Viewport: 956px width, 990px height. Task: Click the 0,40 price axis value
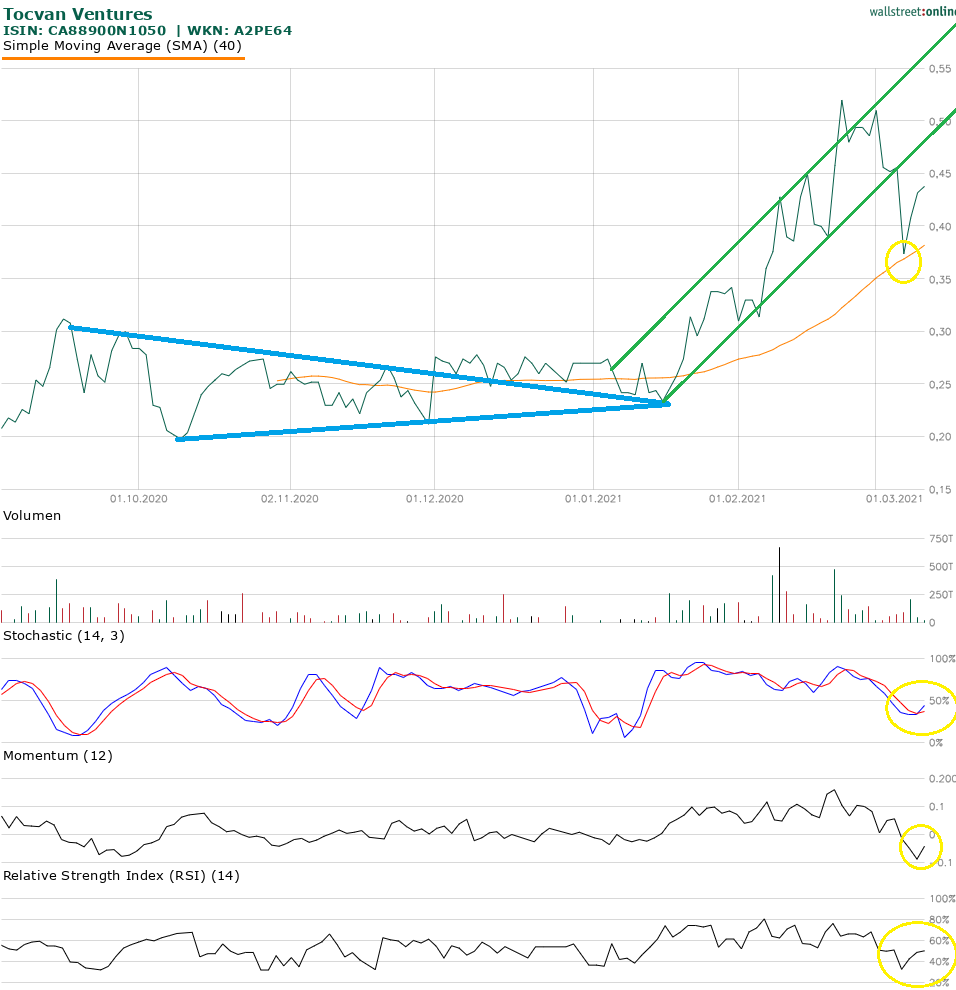tap(940, 227)
